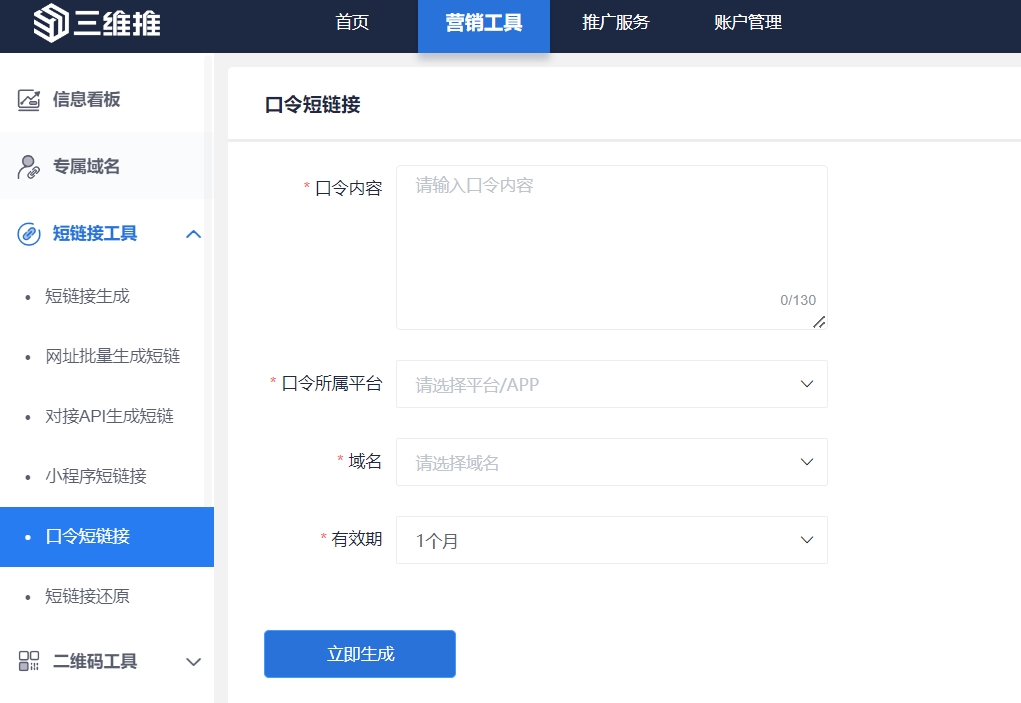Click the 二维码工具 QR code icon

[29, 661]
